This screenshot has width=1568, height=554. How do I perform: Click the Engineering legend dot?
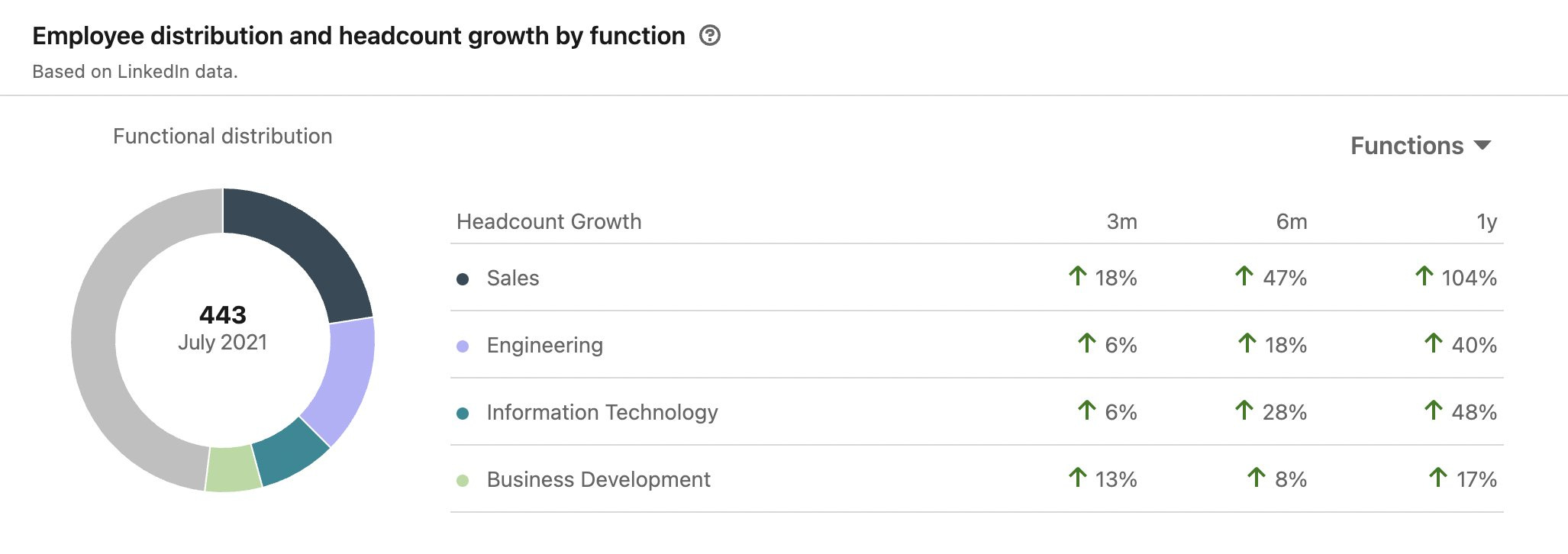[463, 346]
